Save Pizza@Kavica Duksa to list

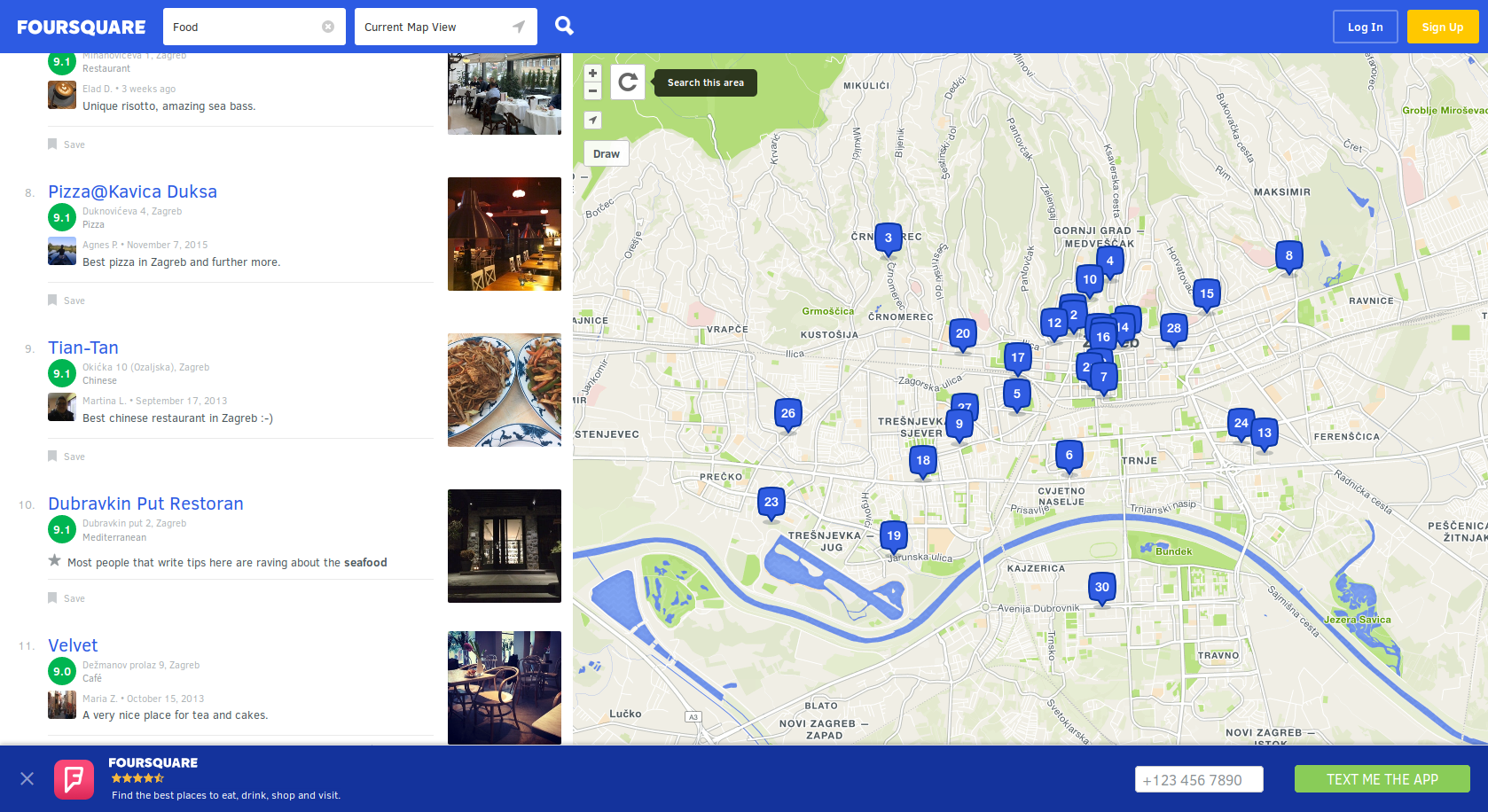[67, 301]
